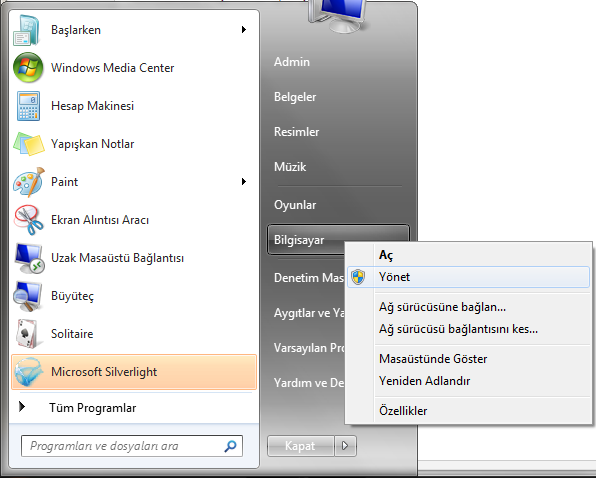Screen dimensions: 596x478
Task: Choose Yönet from the context menu
Action: [x=468, y=277]
